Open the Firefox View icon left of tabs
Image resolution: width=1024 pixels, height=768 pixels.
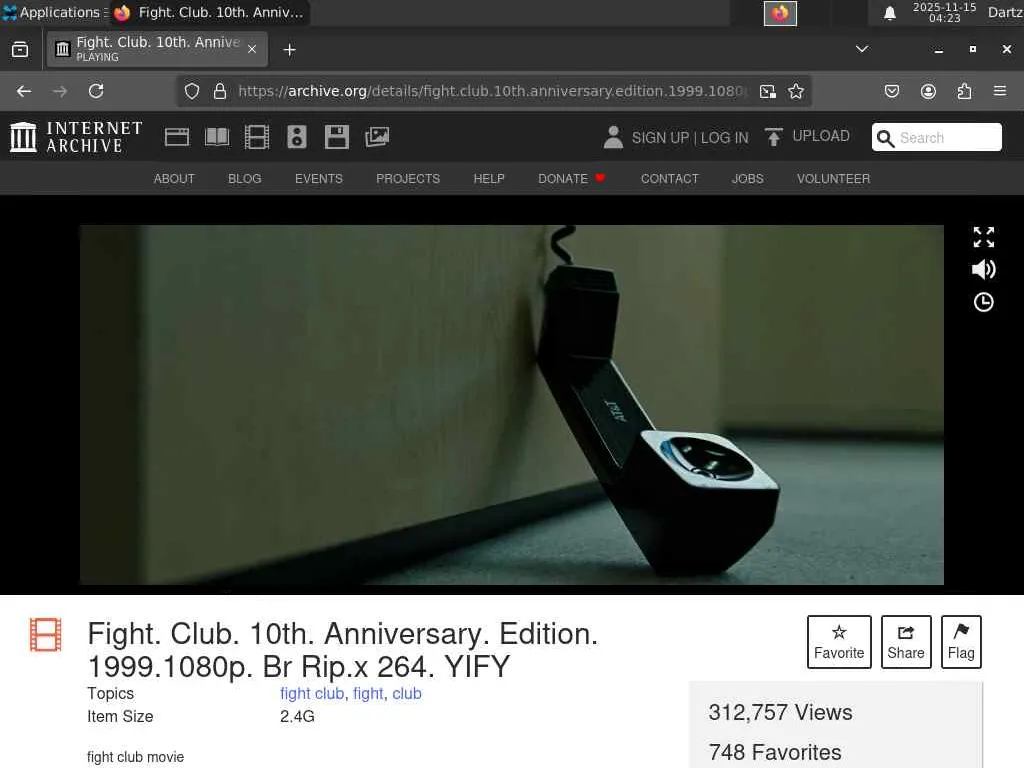[20, 50]
